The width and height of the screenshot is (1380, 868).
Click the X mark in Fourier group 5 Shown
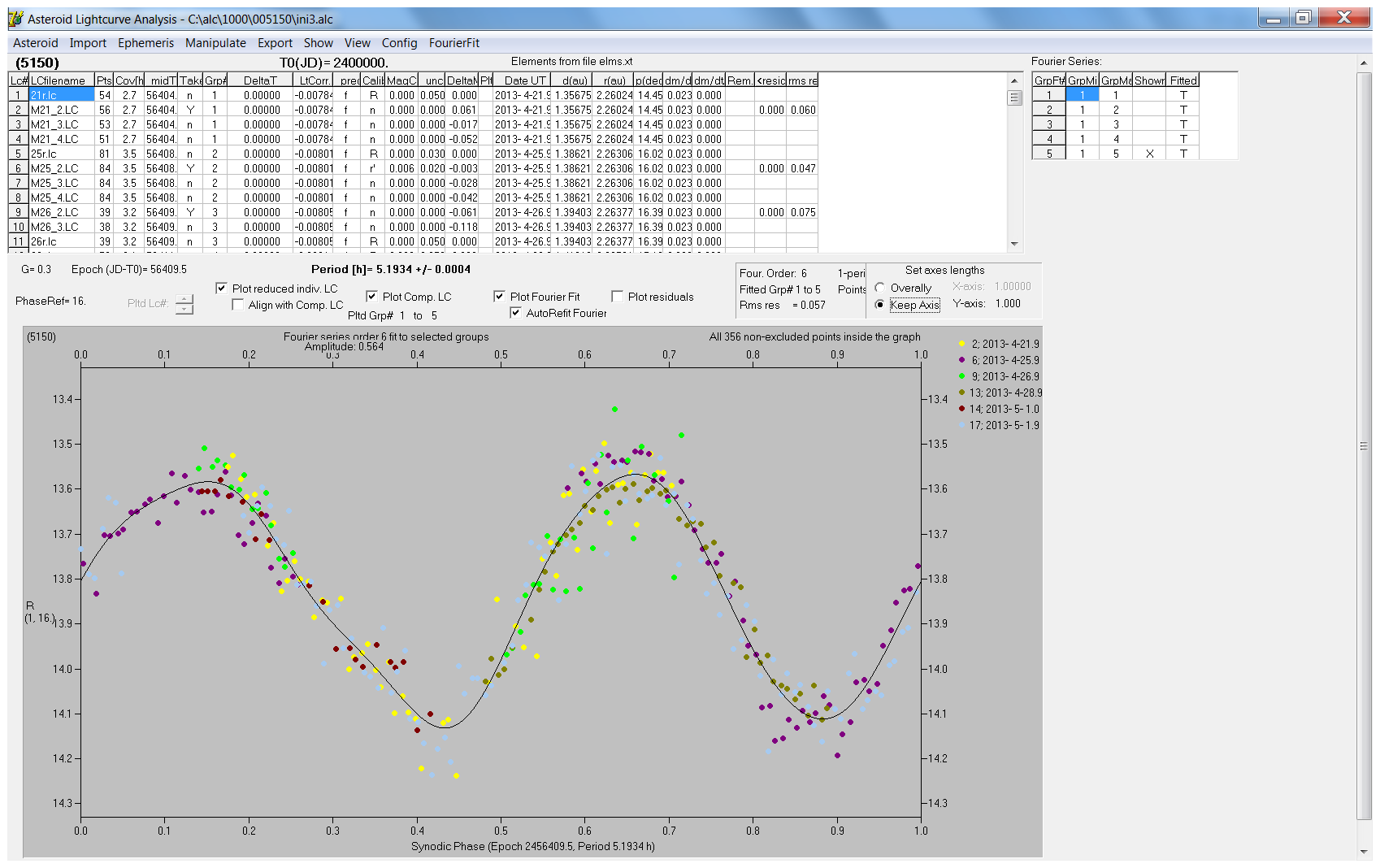pos(1149,154)
